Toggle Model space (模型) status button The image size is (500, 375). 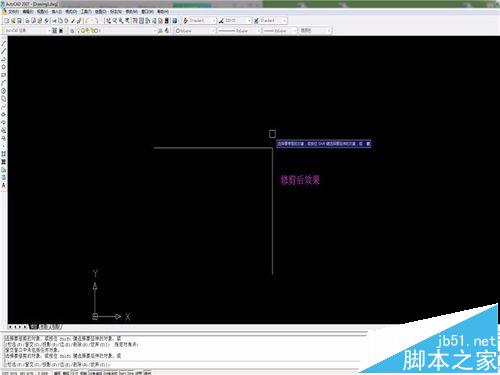147,373
